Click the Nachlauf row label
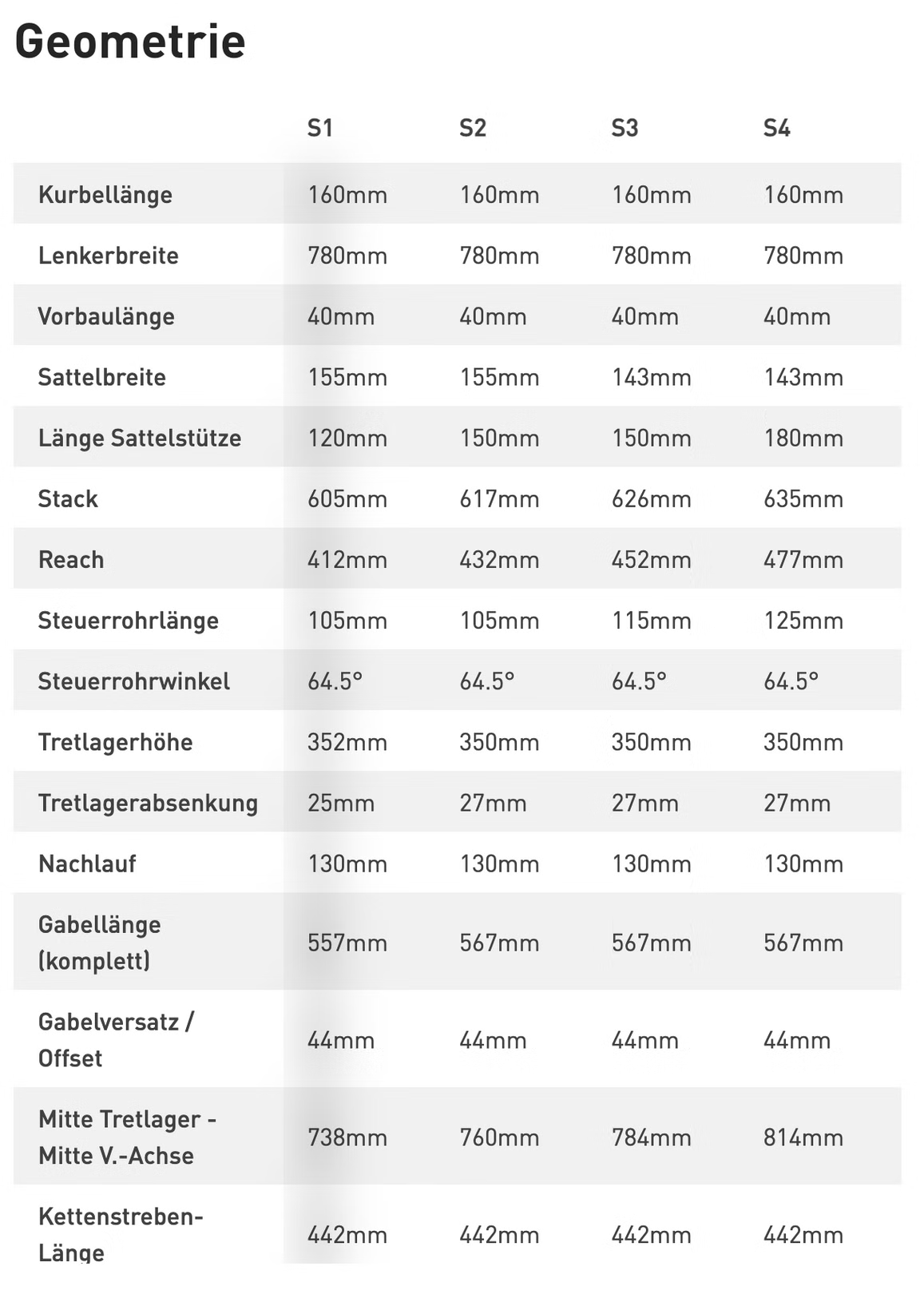This screenshot has width=924, height=1294. (x=87, y=863)
